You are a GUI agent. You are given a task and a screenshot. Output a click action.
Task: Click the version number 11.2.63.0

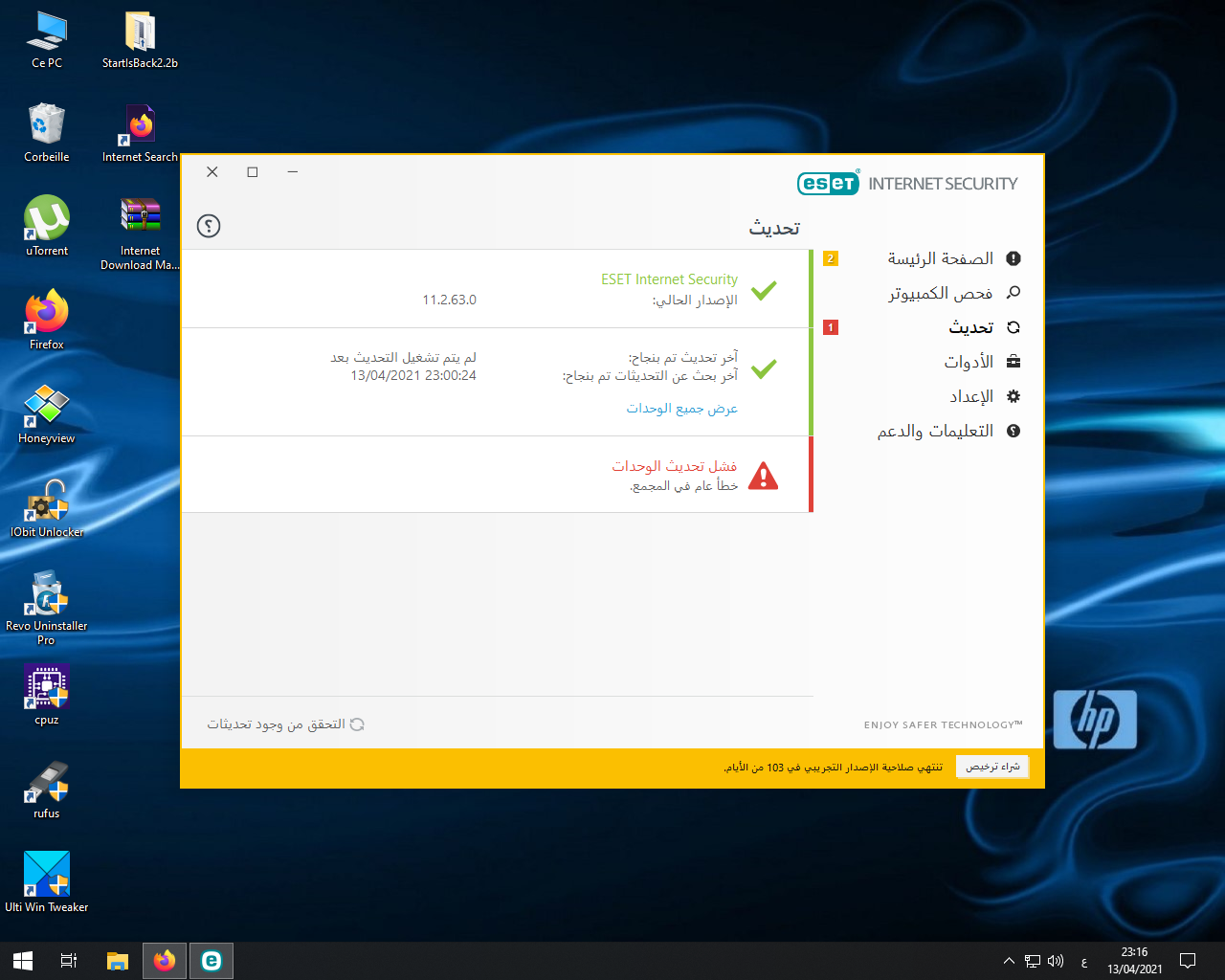tap(449, 300)
